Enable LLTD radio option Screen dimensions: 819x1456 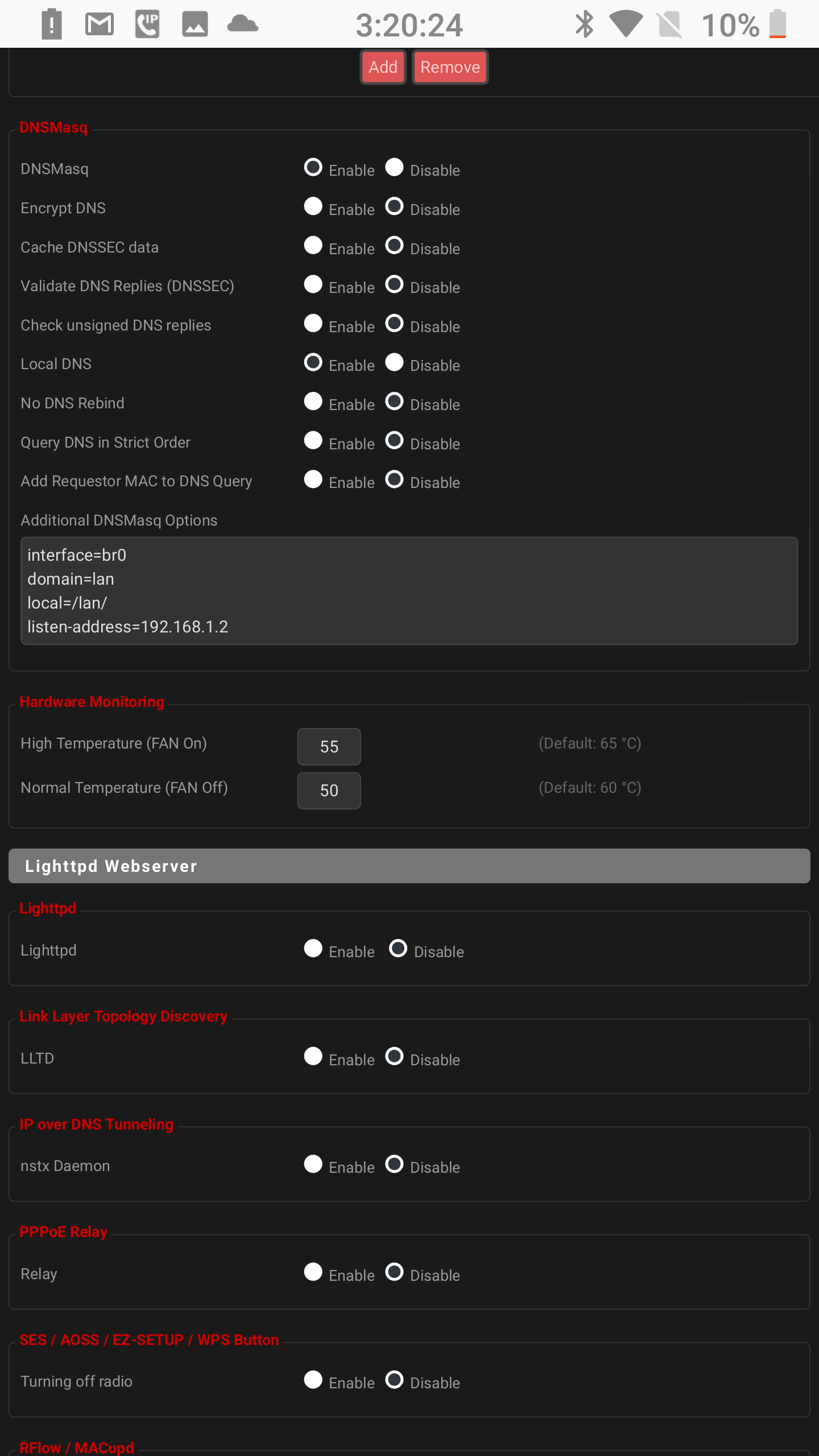(313, 1057)
